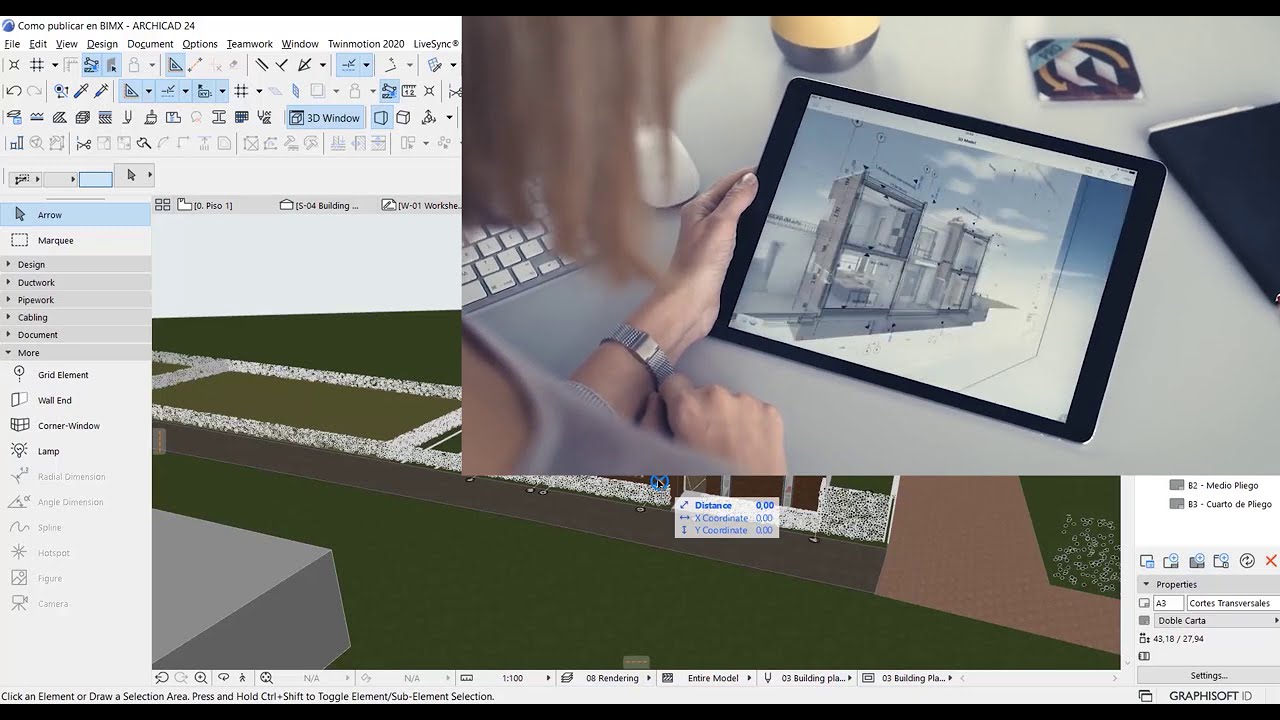Click the Cortes Transversales name field

coord(1232,603)
